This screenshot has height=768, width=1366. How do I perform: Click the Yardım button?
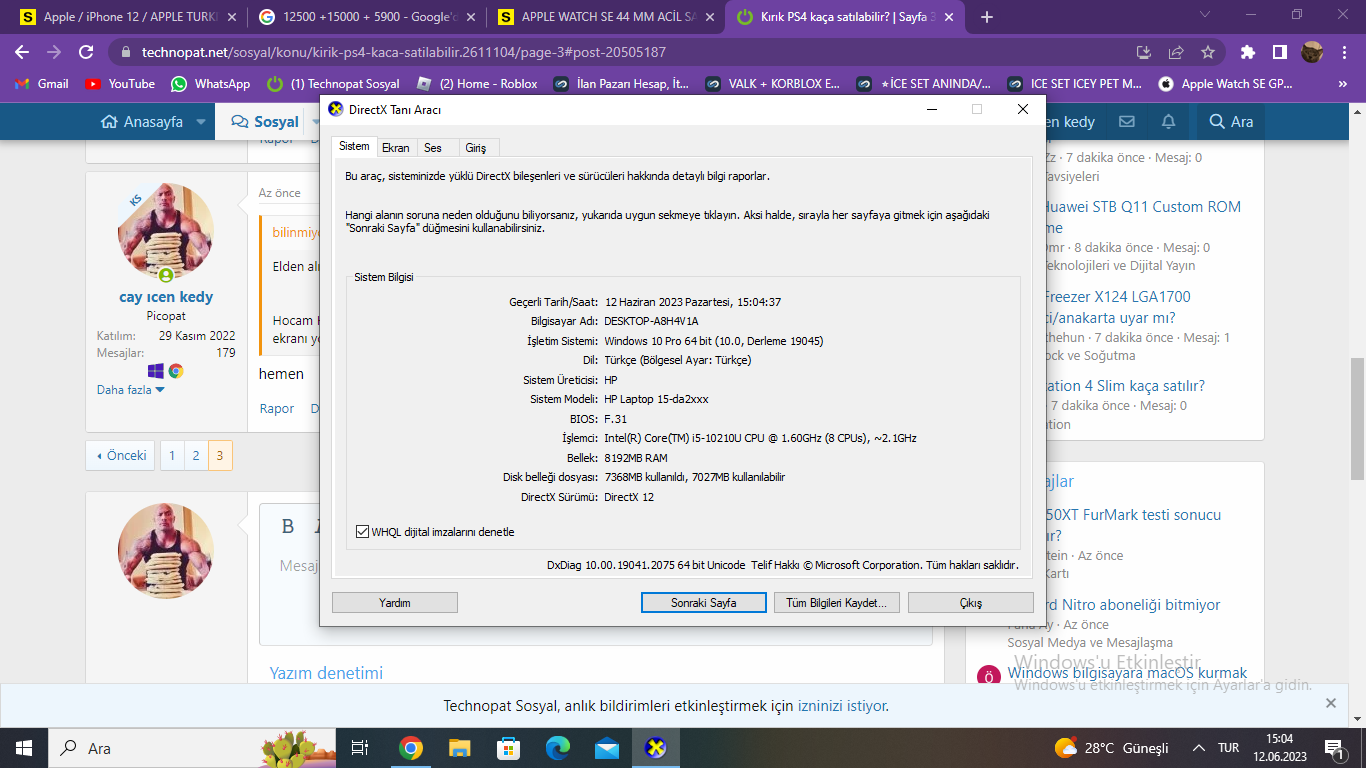[x=395, y=603]
